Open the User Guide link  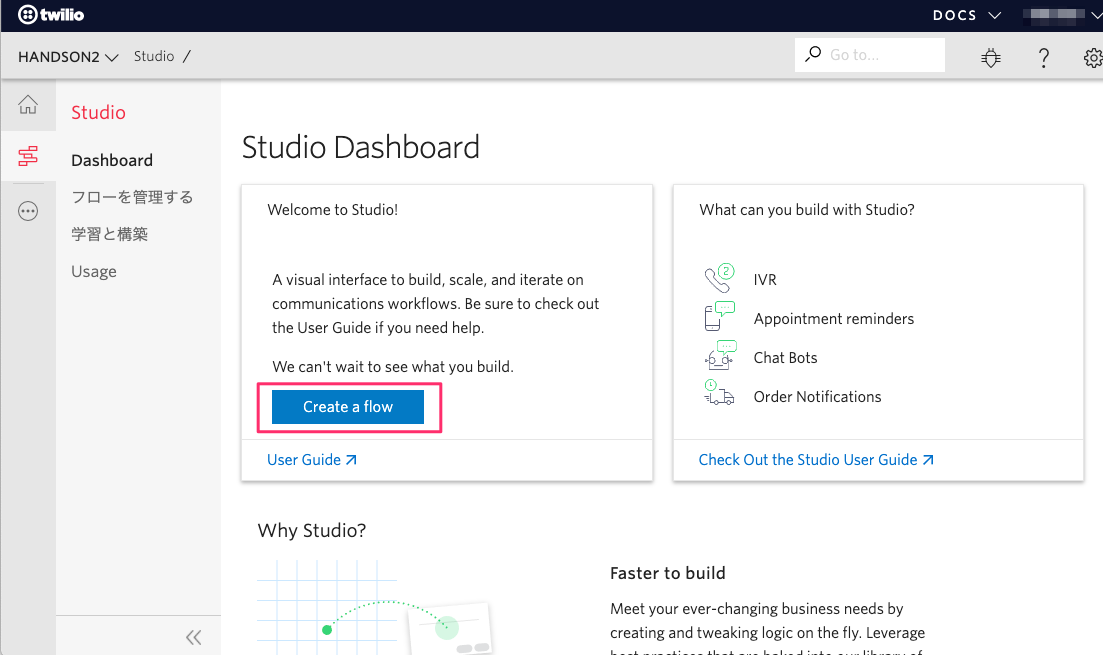click(312, 459)
